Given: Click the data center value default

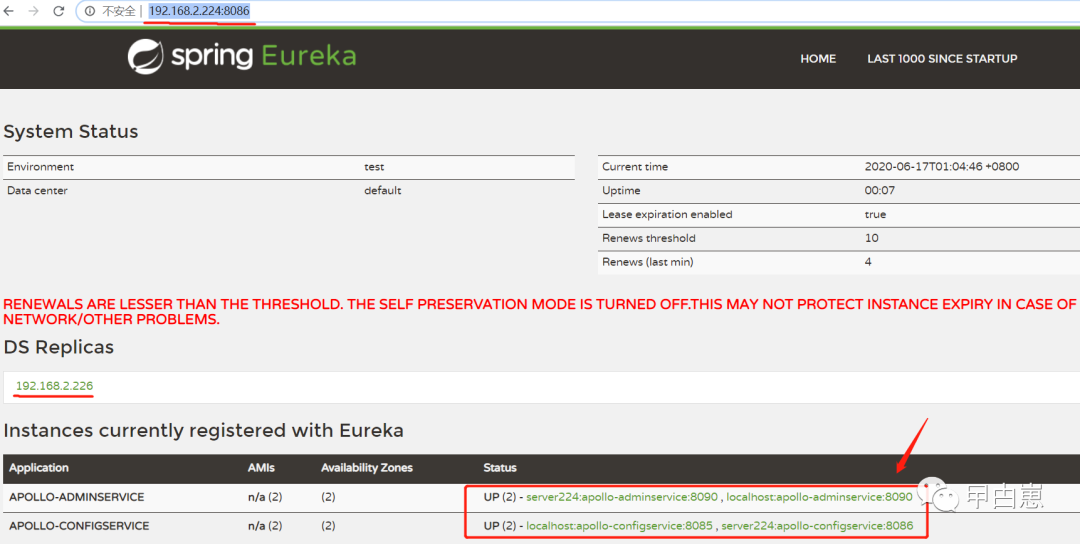Looking at the screenshot, I should coord(383,191).
